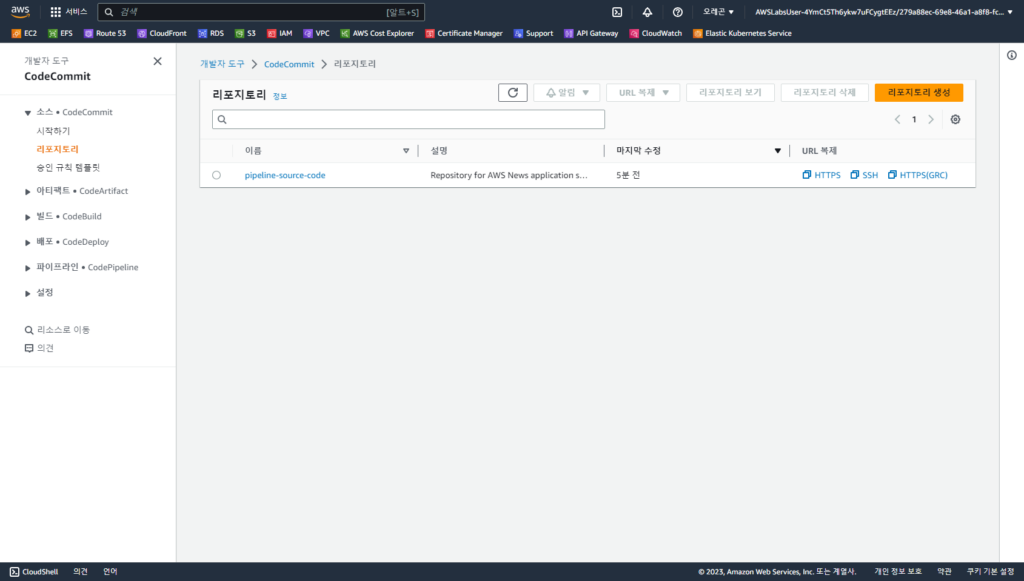Open 개인 정보 보호 in the footer
The image size is (1024, 581).
click(x=898, y=572)
